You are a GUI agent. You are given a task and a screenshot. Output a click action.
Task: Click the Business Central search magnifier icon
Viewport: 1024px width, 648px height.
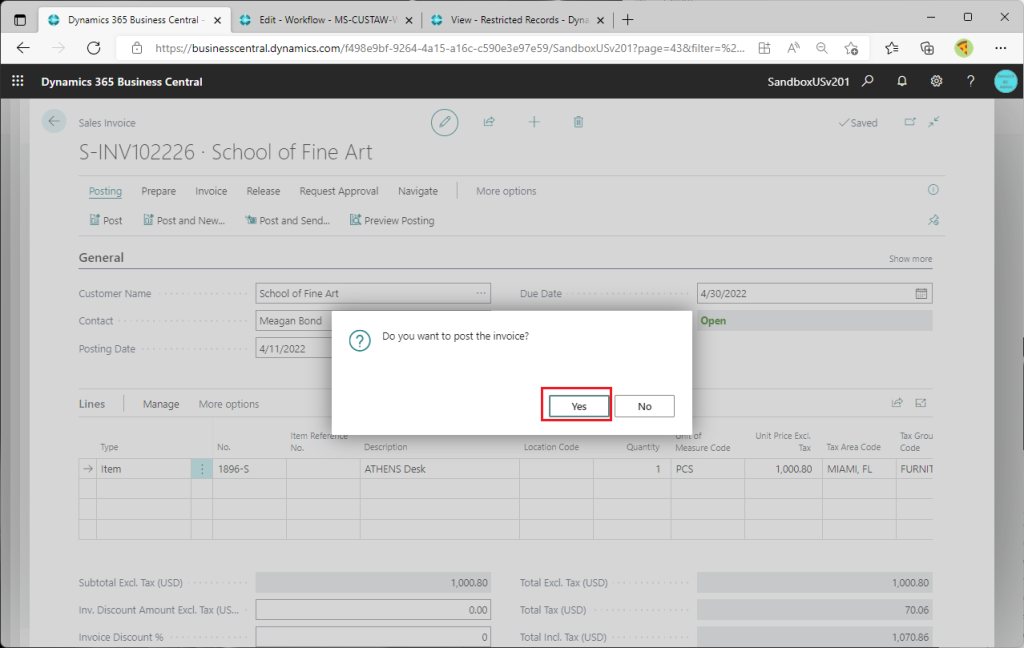pyautogui.click(x=868, y=82)
